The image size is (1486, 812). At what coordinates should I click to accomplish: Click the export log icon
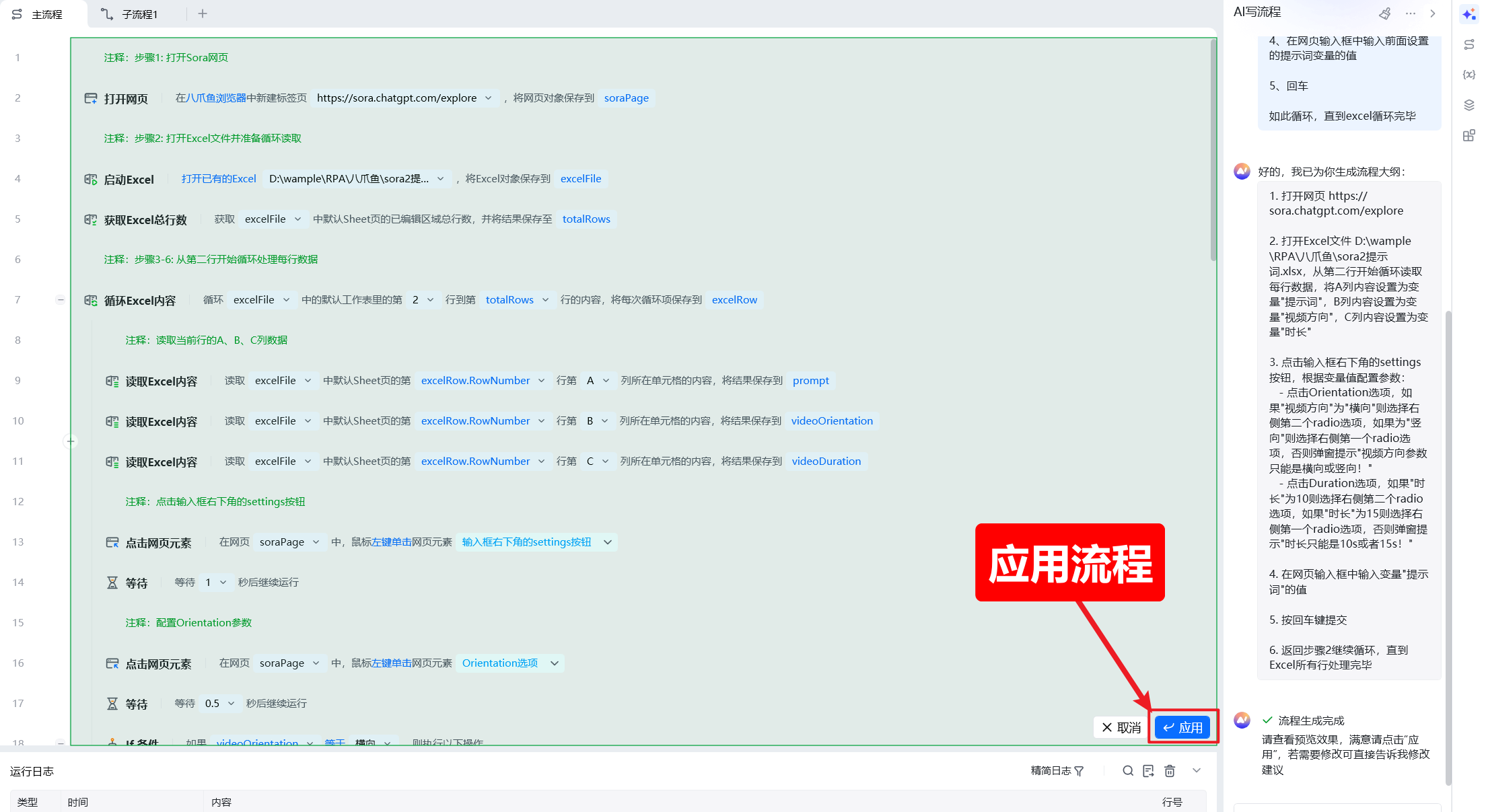[x=1149, y=771]
